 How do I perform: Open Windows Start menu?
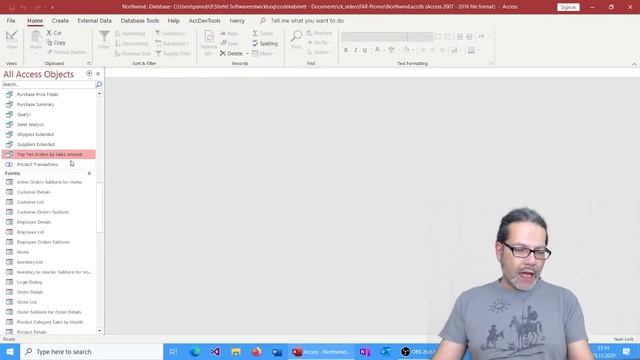click(x=10, y=352)
